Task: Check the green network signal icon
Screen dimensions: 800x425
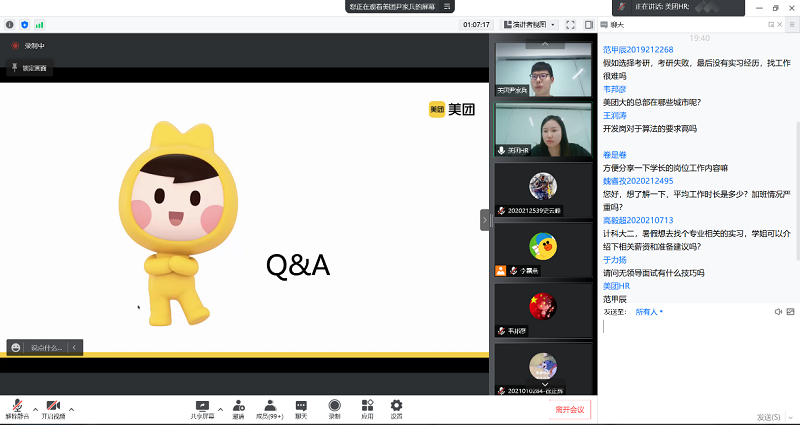Action: click(x=39, y=24)
